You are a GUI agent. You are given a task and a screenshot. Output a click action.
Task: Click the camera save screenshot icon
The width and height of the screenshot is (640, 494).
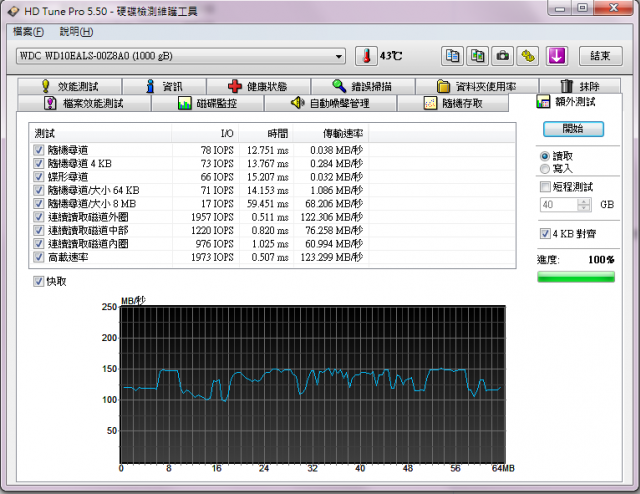pos(503,56)
